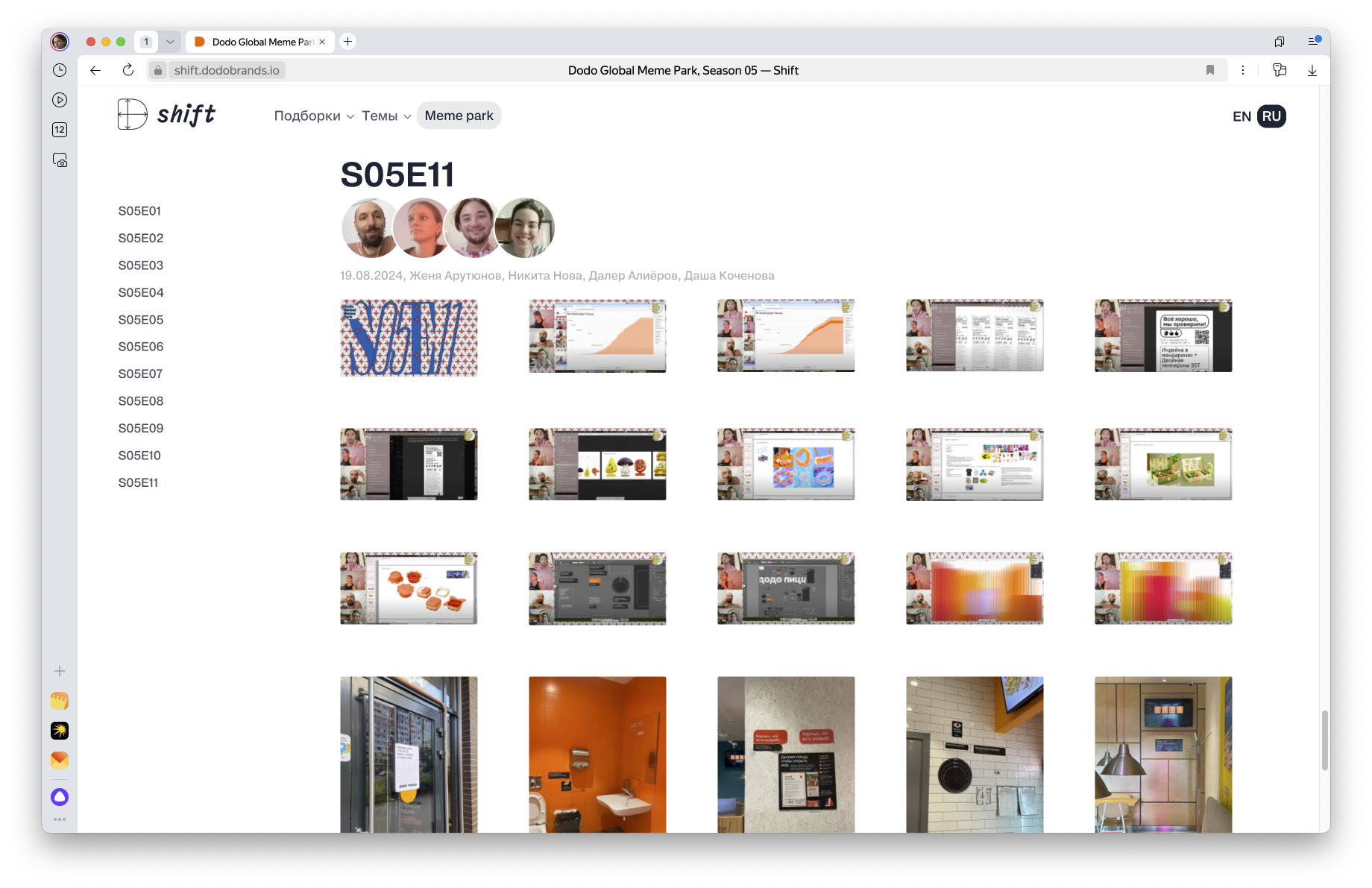
Task: Jump to the S05E10 episode link
Action: 139,456
